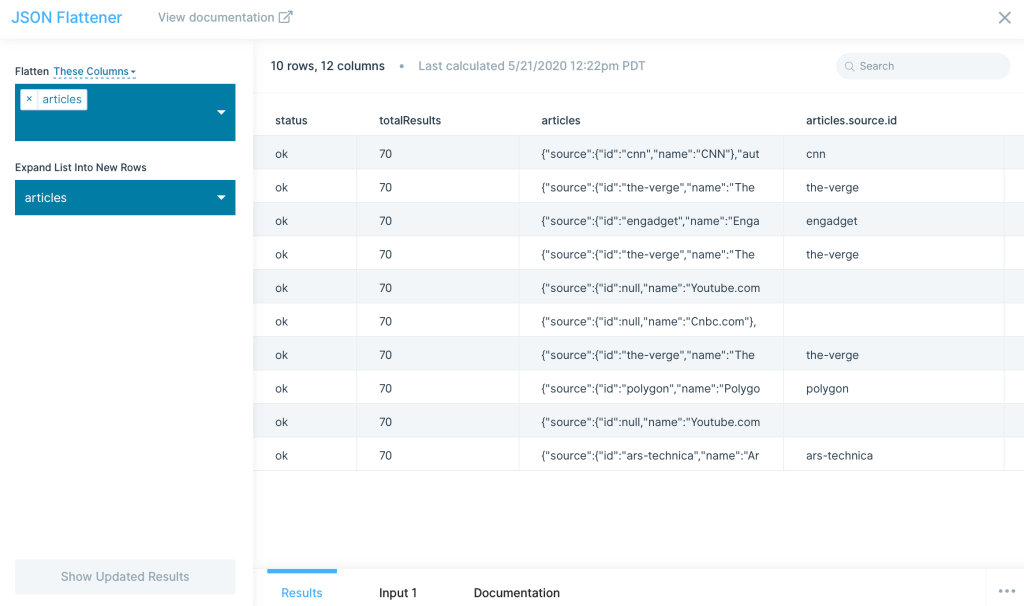Switch to the Input 1 tab

pyautogui.click(x=398, y=592)
